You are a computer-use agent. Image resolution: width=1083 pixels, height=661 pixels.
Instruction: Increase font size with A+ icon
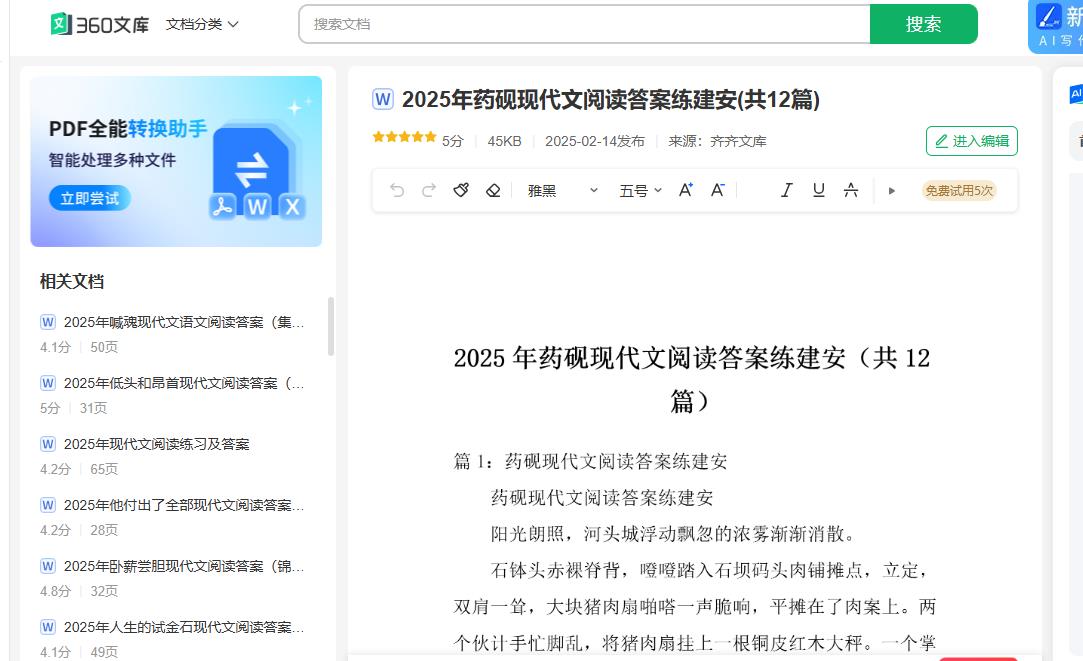(686, 190)
